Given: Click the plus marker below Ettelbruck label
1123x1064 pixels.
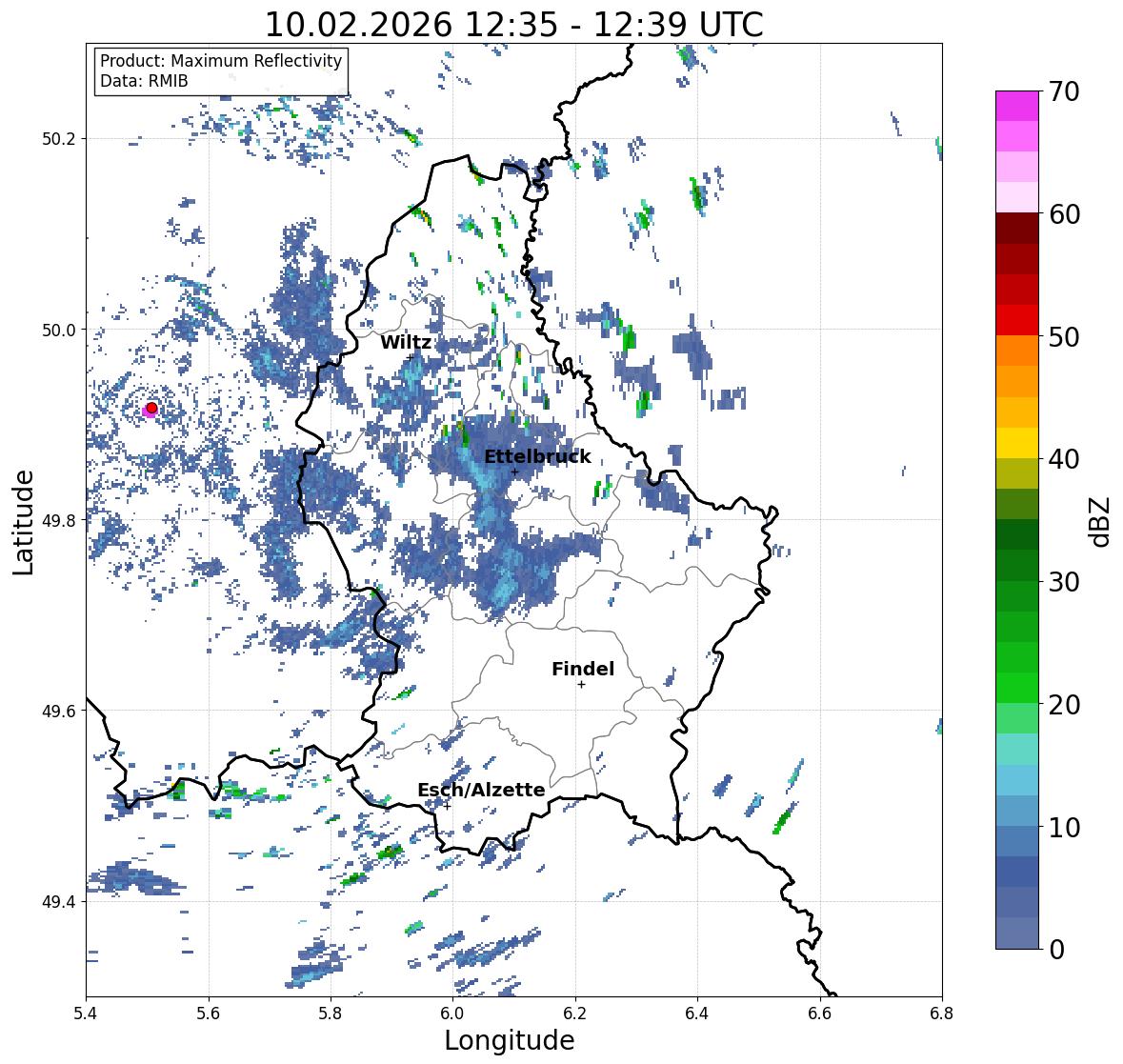Looking at the screenshot, I should tap(514, 472).
